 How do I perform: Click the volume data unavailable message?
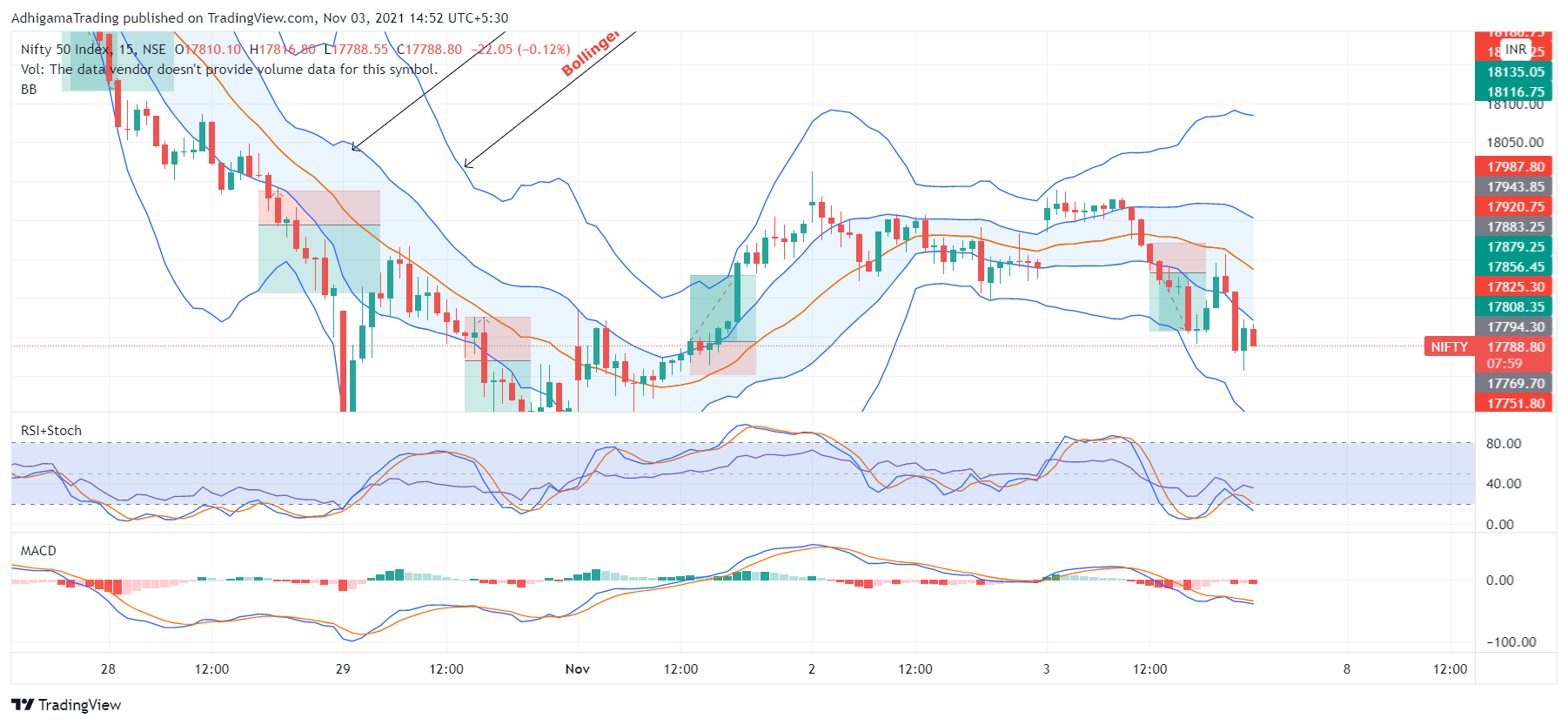pyautogui.click(x=229, y=70)
